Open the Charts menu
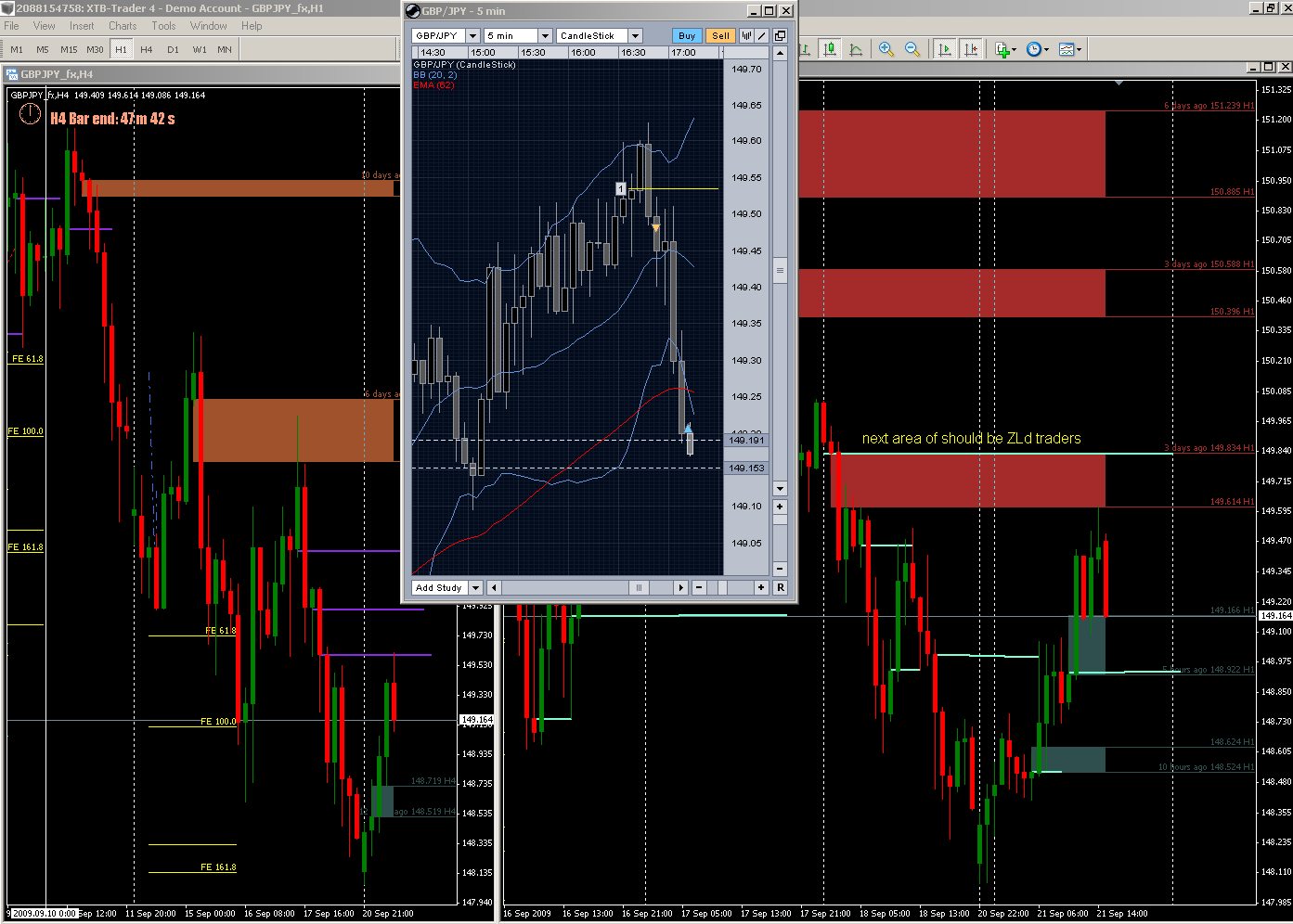 pos(123,26)
